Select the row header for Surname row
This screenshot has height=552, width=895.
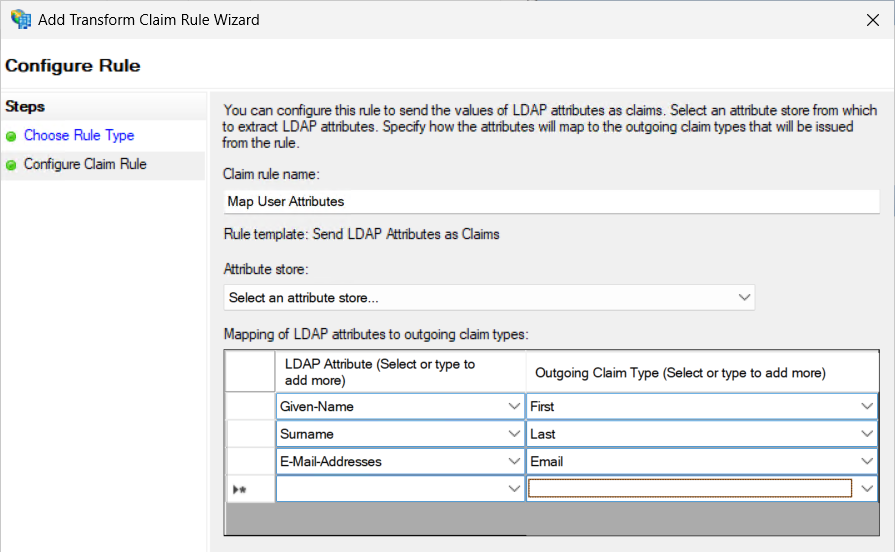click(x=250, y=434)
